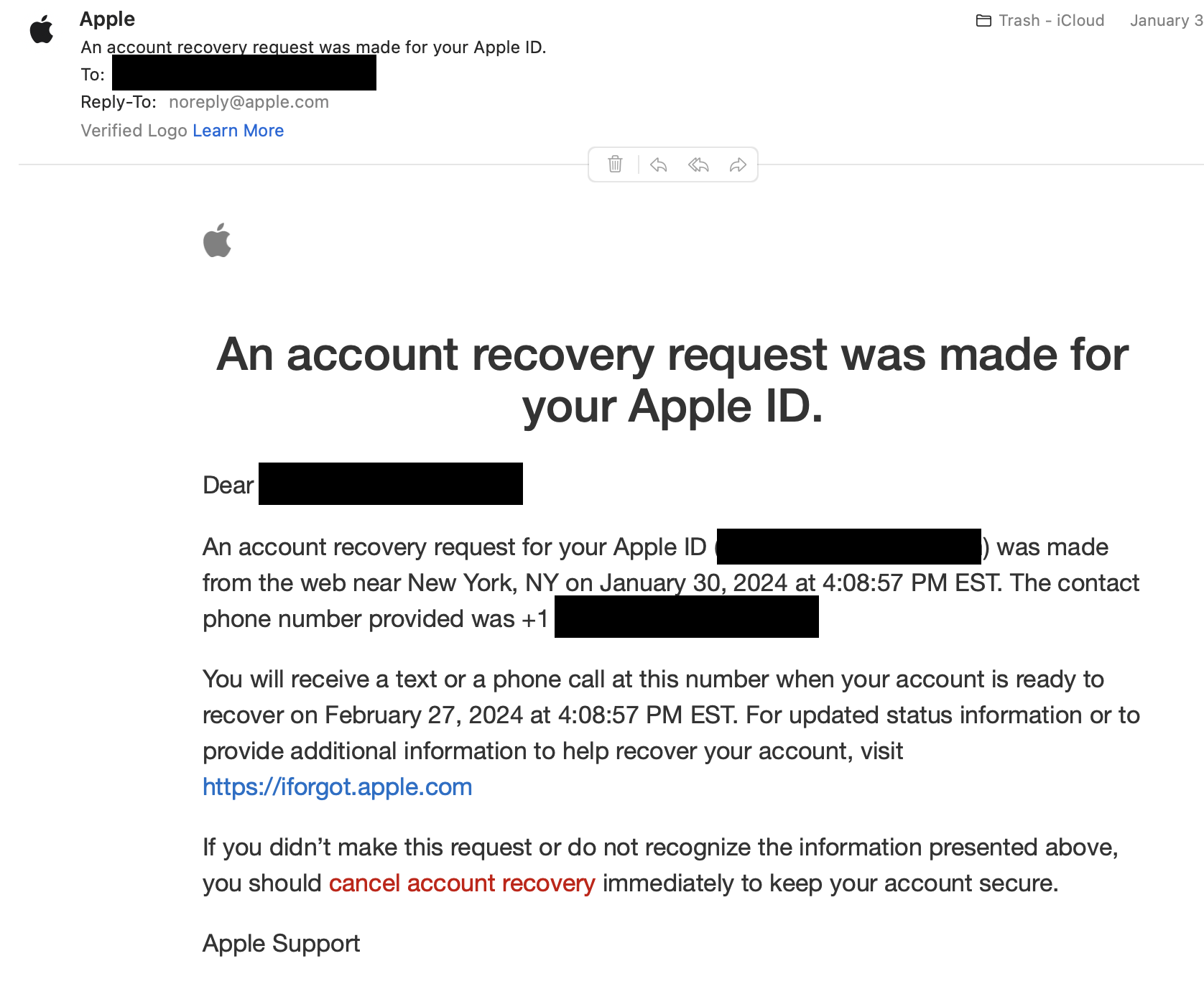Image resolution: width=1204 pixels, height=984 pixels.
Task: Open the https://iforgot.apple.com link
Action: click(337, 787)
